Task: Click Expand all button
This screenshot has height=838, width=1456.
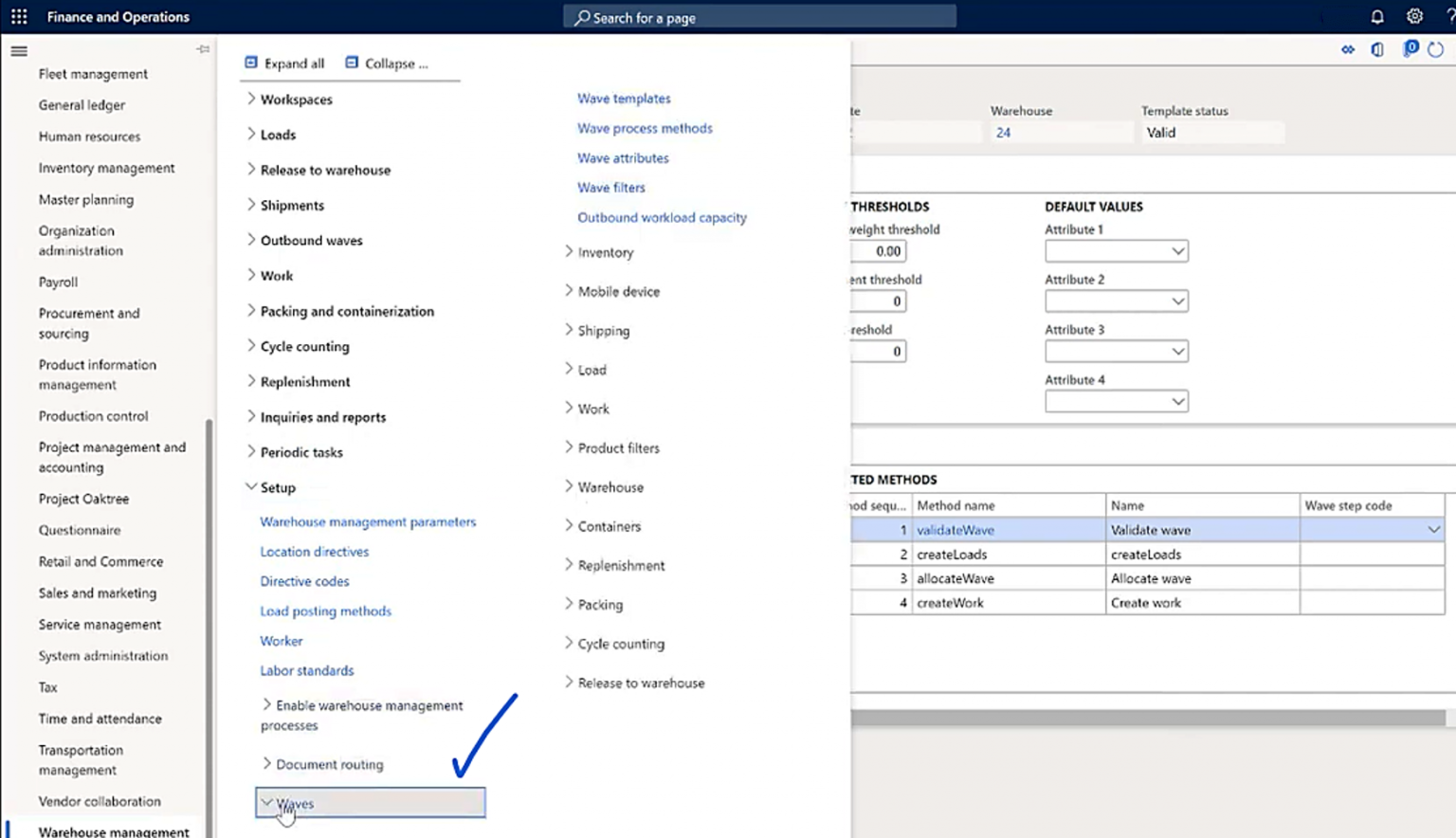Action: [x=284, y=64]
